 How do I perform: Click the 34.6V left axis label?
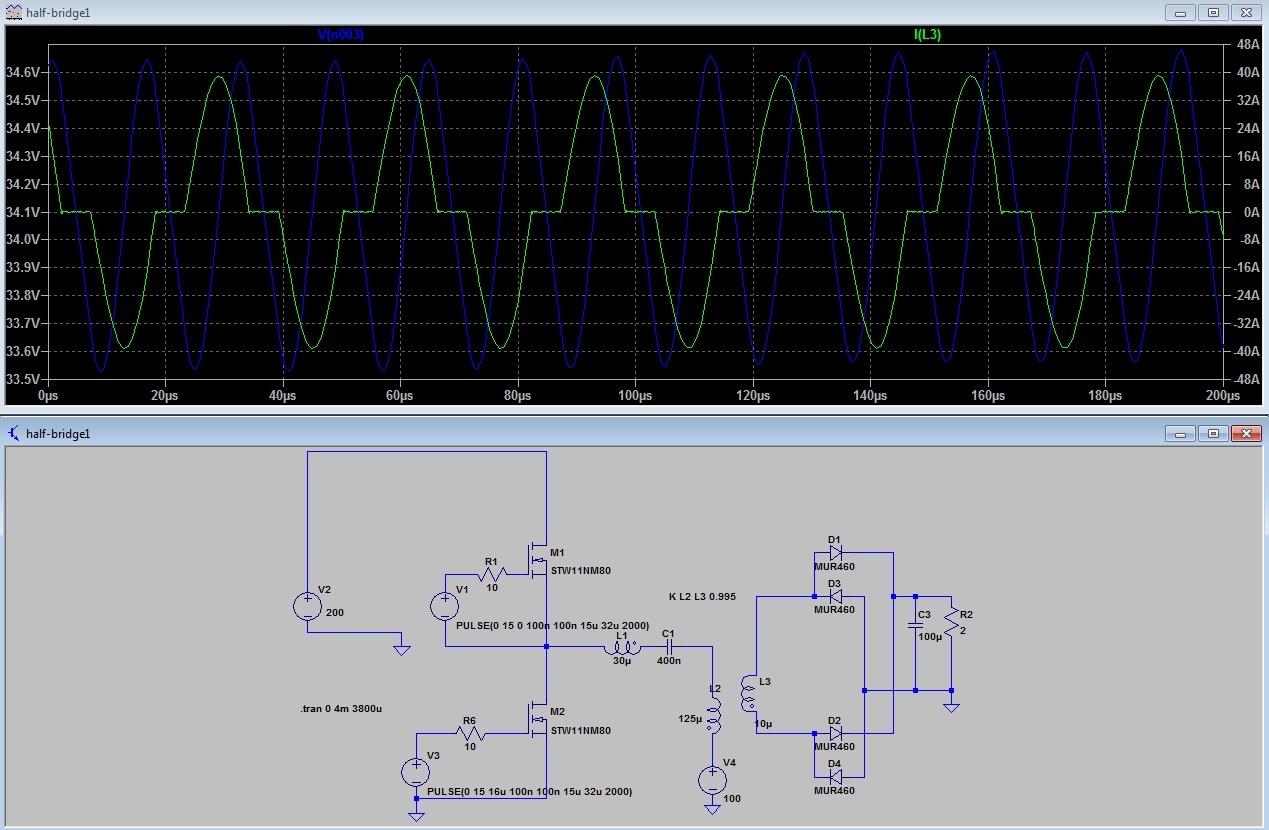tap(23, 73)
